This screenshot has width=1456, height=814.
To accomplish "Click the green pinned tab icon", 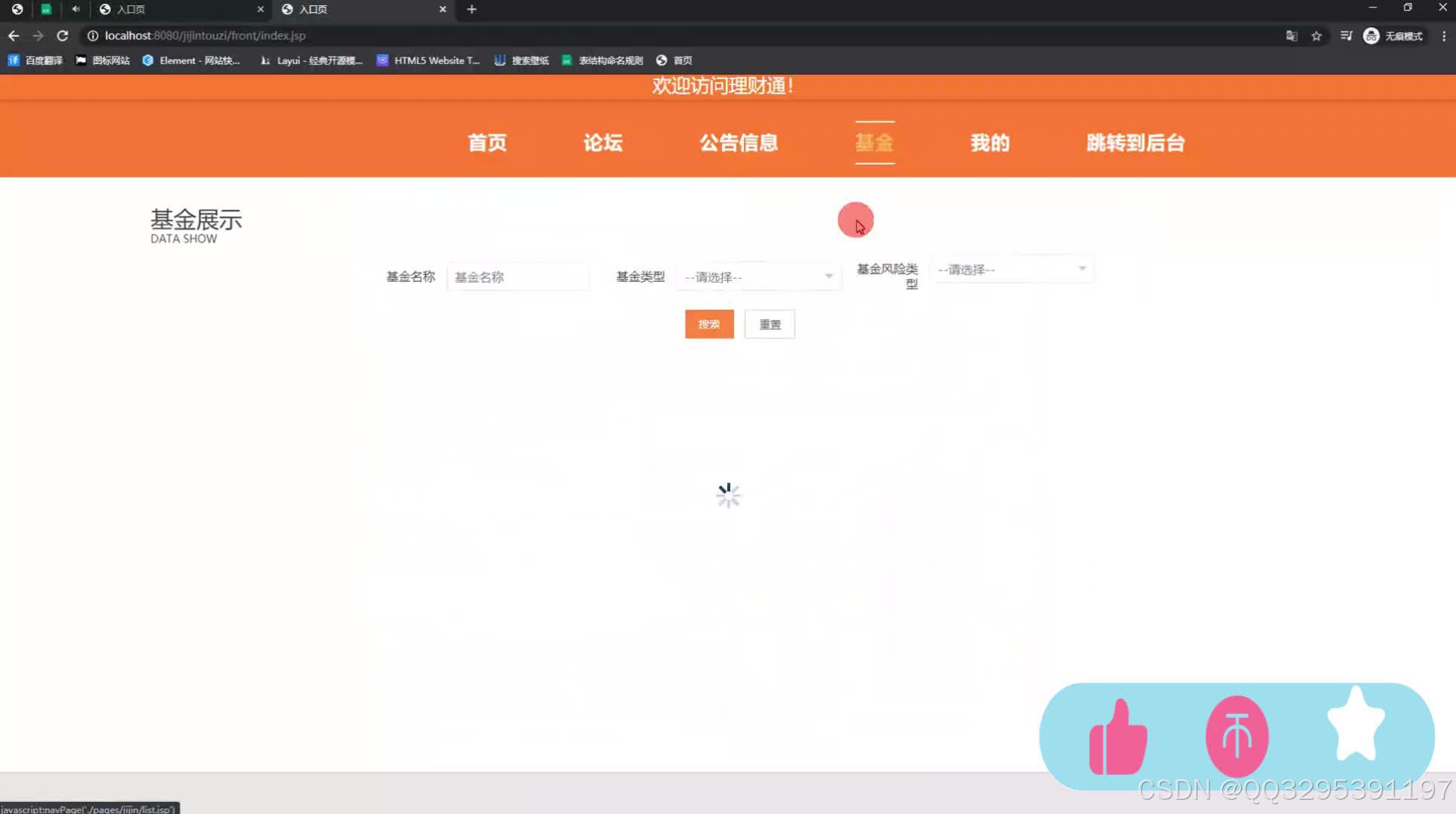I will click(x=46, y=9).
